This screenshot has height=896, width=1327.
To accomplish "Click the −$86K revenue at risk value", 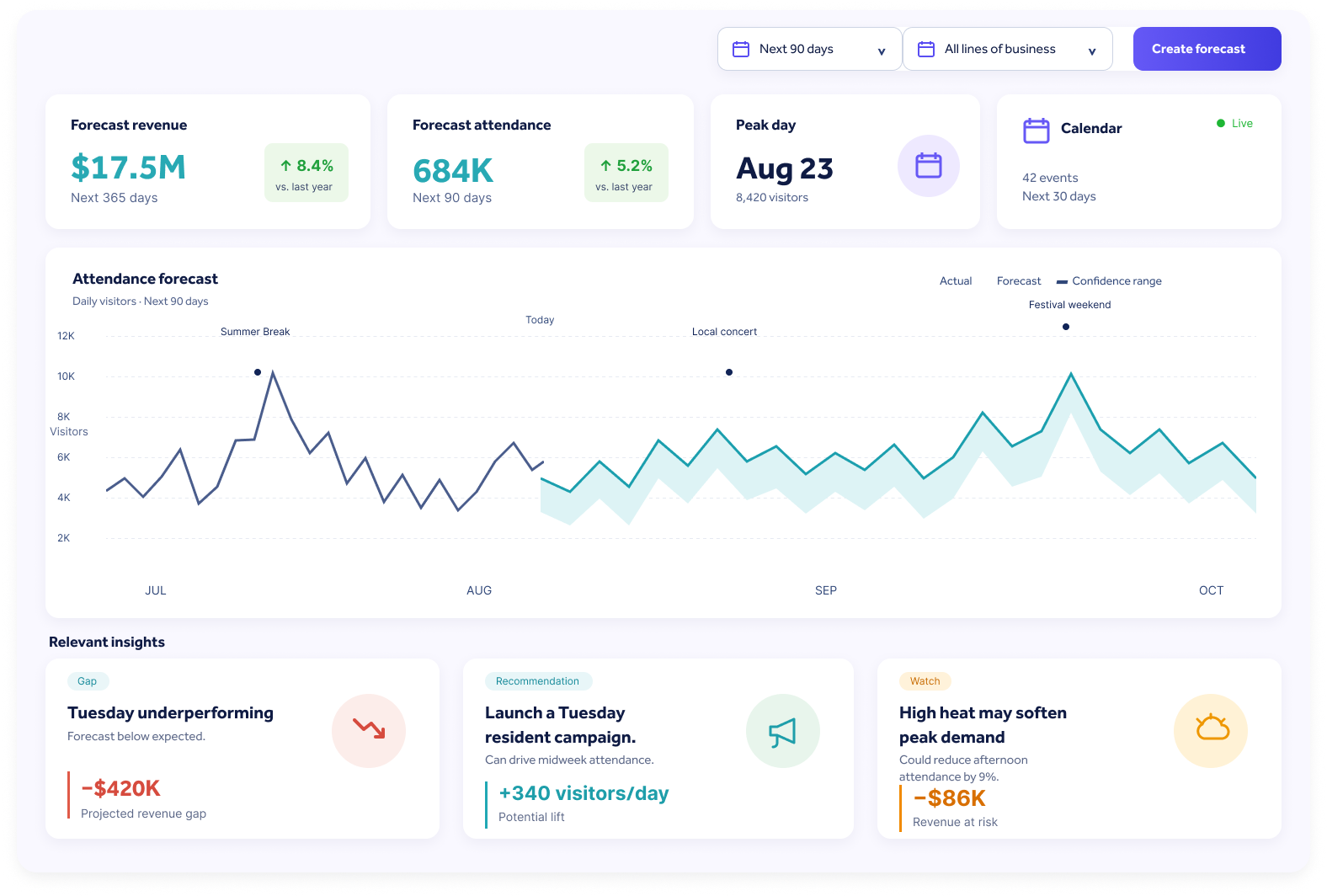I will (x=950, y=798).
